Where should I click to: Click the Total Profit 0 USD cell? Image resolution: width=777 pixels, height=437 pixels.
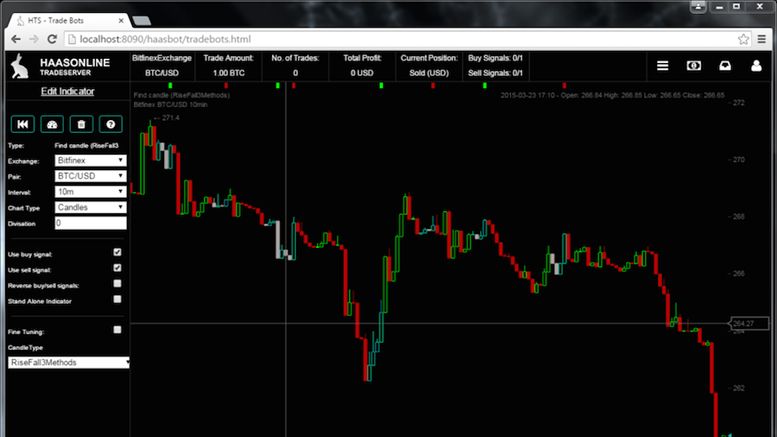(362, 65)
